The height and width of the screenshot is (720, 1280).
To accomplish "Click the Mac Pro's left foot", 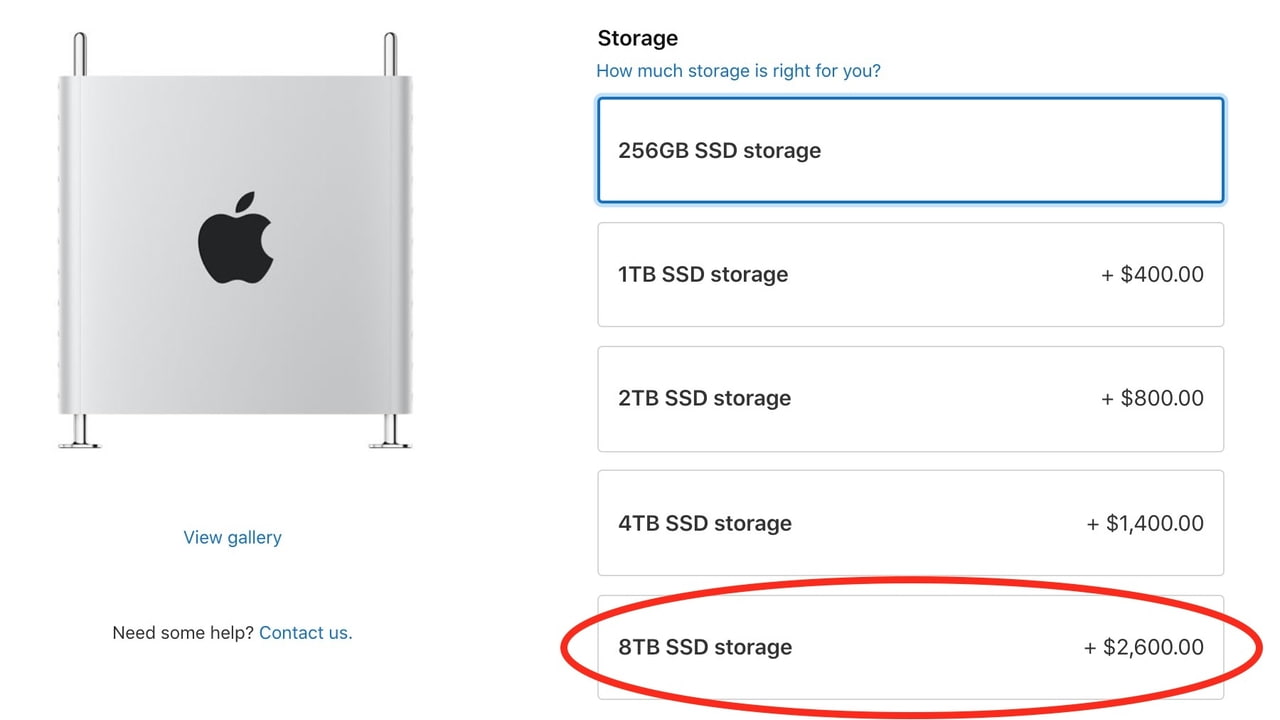I will point(78,432).
